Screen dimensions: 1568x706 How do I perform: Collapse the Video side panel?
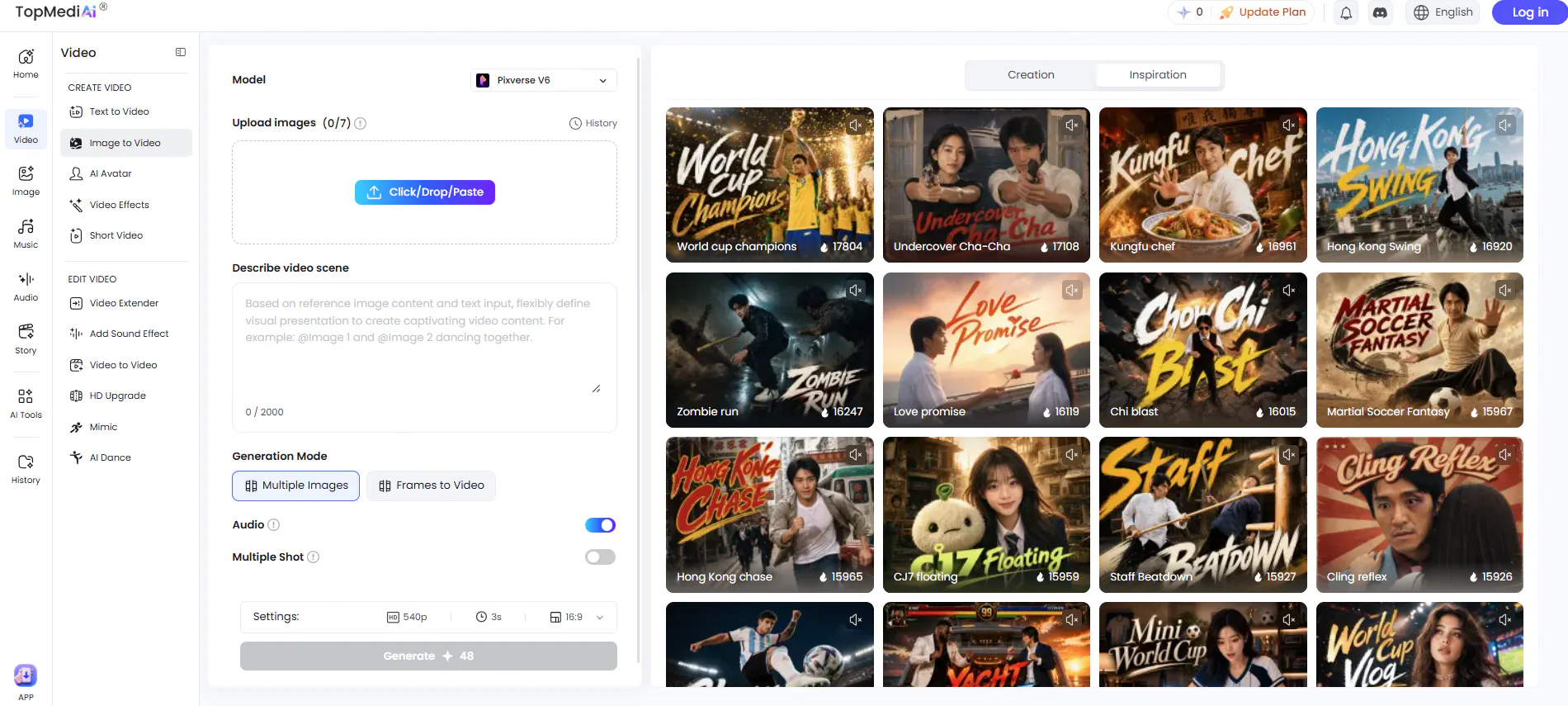coord(181,52)
